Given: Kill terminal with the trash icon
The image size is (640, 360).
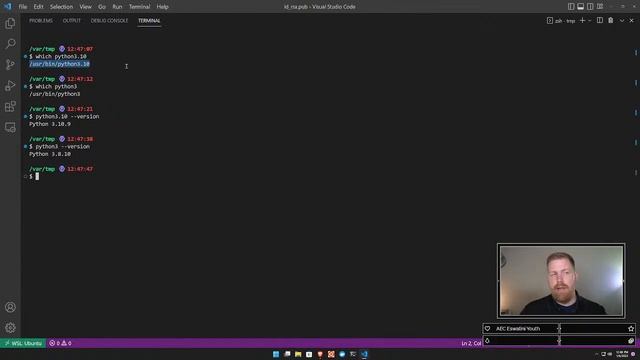Looking at the screenshot, I should (x=611, y=20).
